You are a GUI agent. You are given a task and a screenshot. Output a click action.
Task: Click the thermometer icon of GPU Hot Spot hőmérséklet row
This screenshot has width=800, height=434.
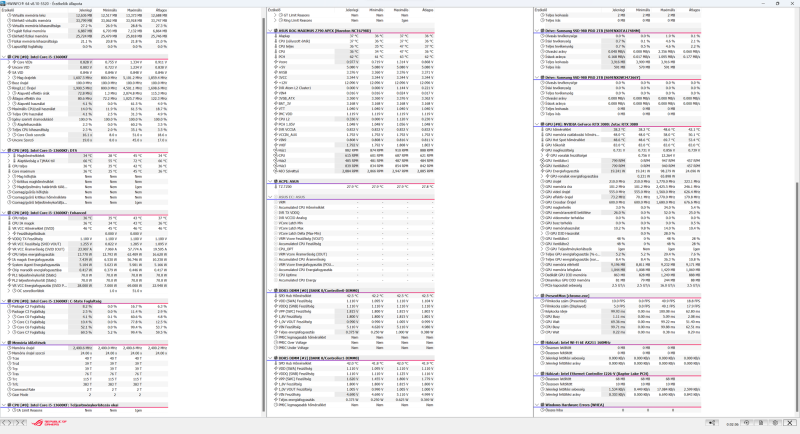coord(542,140)
